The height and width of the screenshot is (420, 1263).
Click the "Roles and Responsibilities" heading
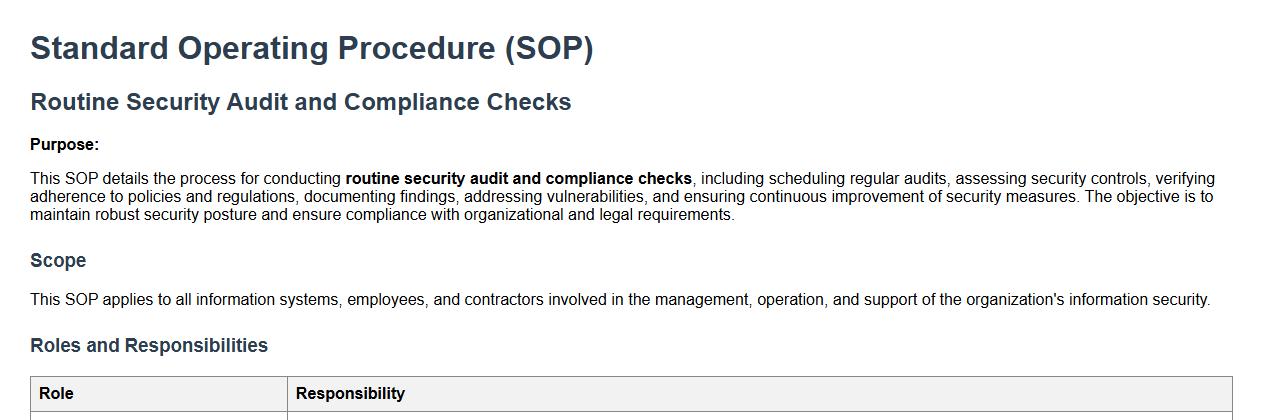[x=149, y=346]
